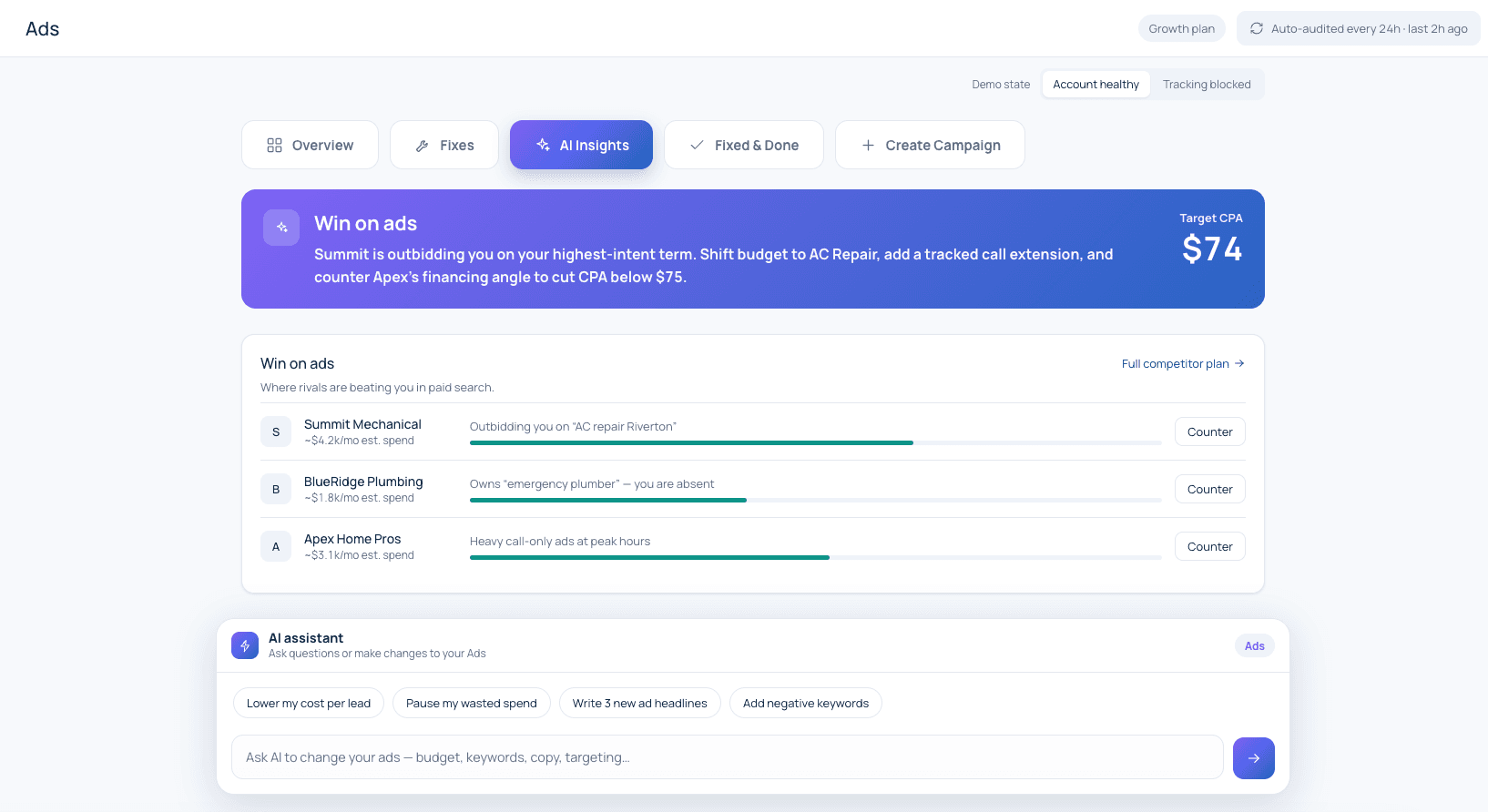Click the checkmark icon on Fixed & Done

pos(697,146)
